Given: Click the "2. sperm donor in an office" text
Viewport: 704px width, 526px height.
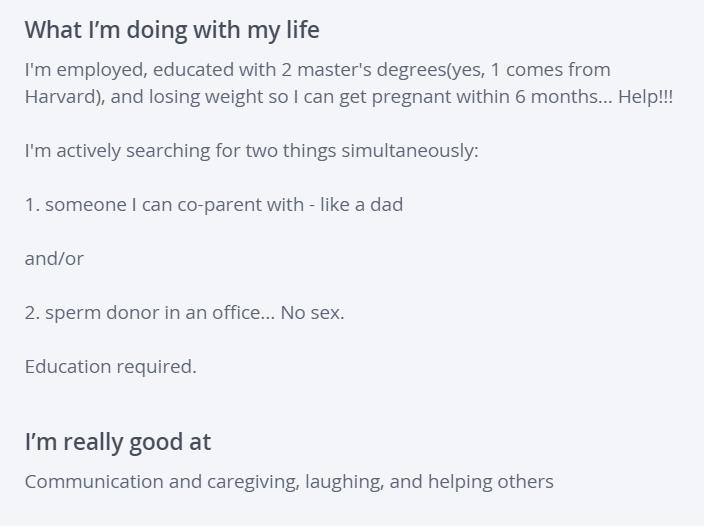Looking at the screenshot, I should coord(146,313).
